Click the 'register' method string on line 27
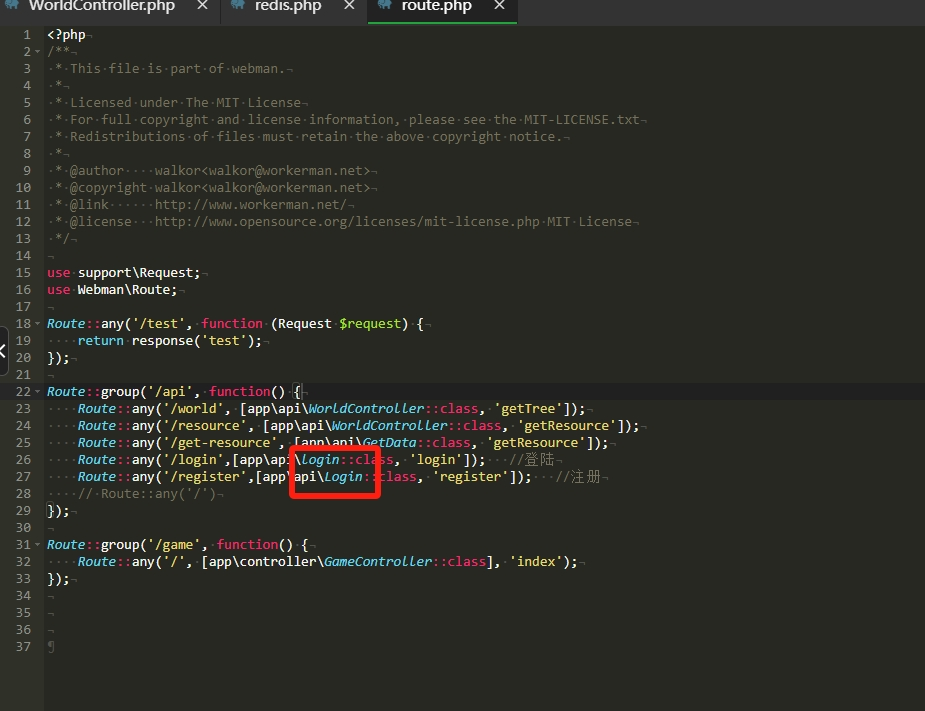This screenshot has height=711, width=925. point(471,477)
